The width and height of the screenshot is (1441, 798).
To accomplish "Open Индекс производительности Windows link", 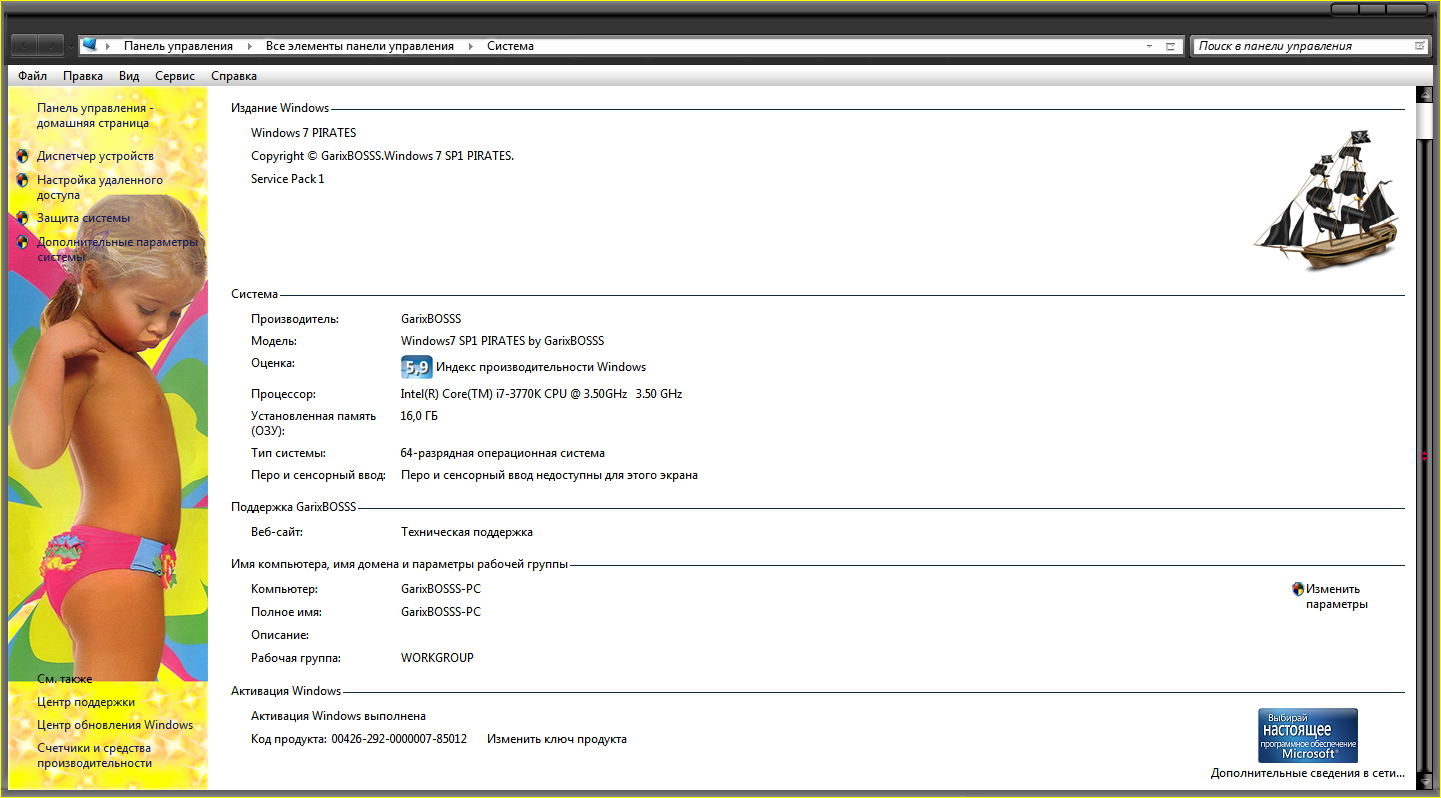I will (541, 367).
